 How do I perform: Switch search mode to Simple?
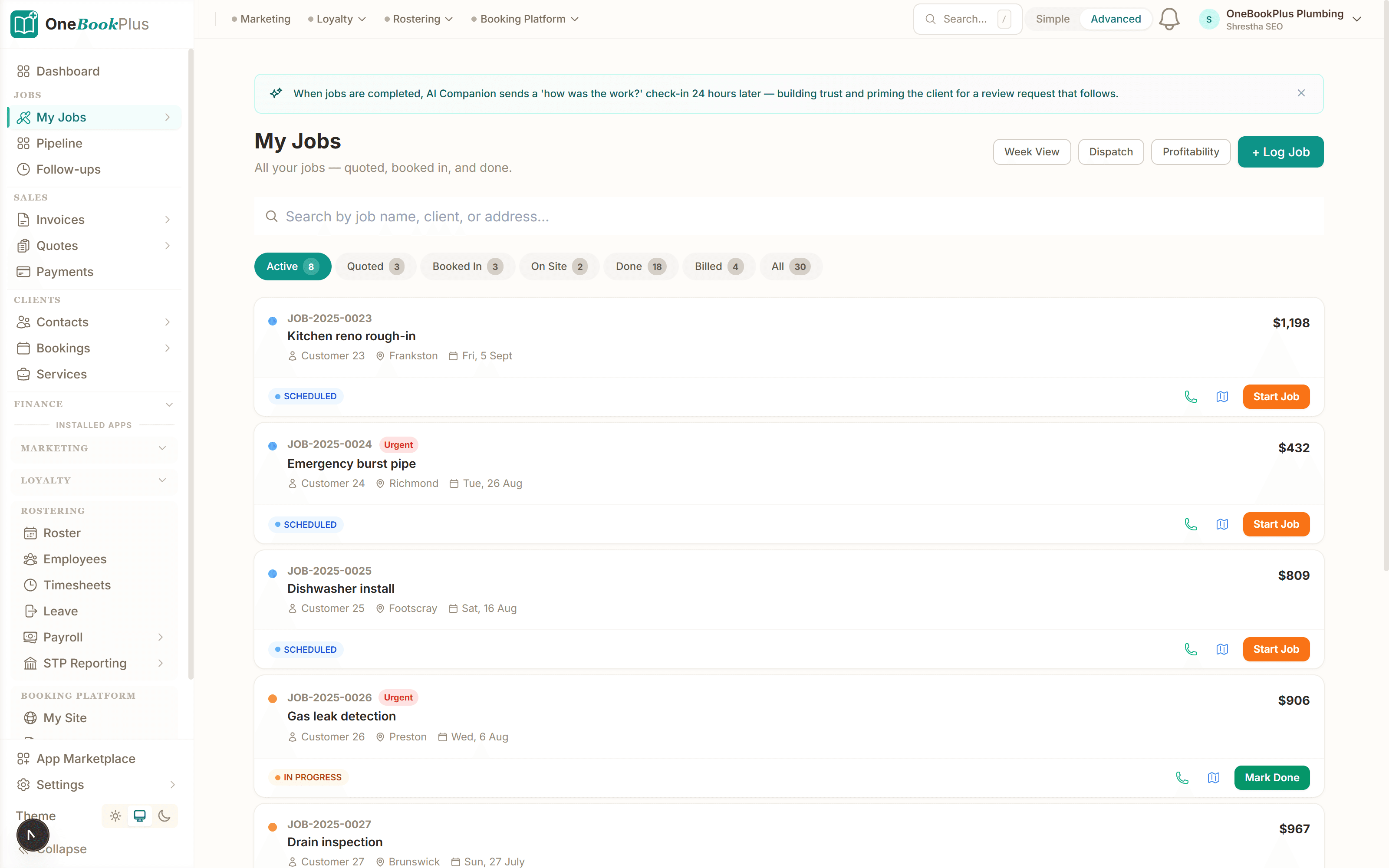[1052, 18]
